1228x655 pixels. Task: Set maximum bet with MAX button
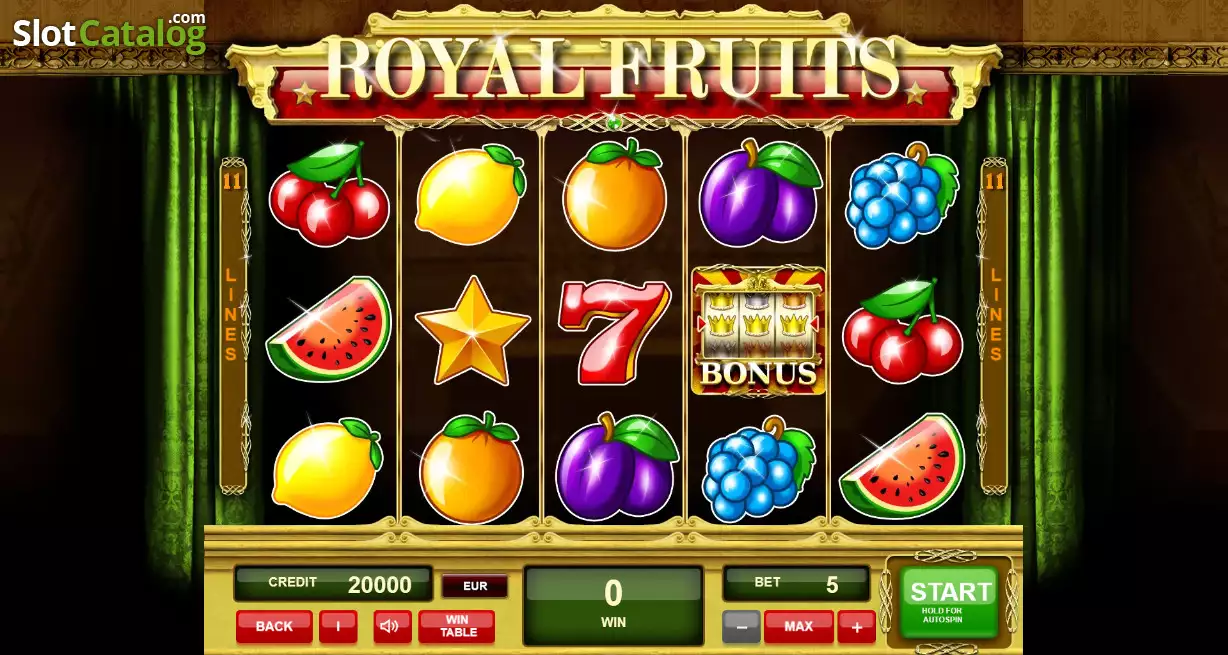pyautogui.click(x=798, y=627)
